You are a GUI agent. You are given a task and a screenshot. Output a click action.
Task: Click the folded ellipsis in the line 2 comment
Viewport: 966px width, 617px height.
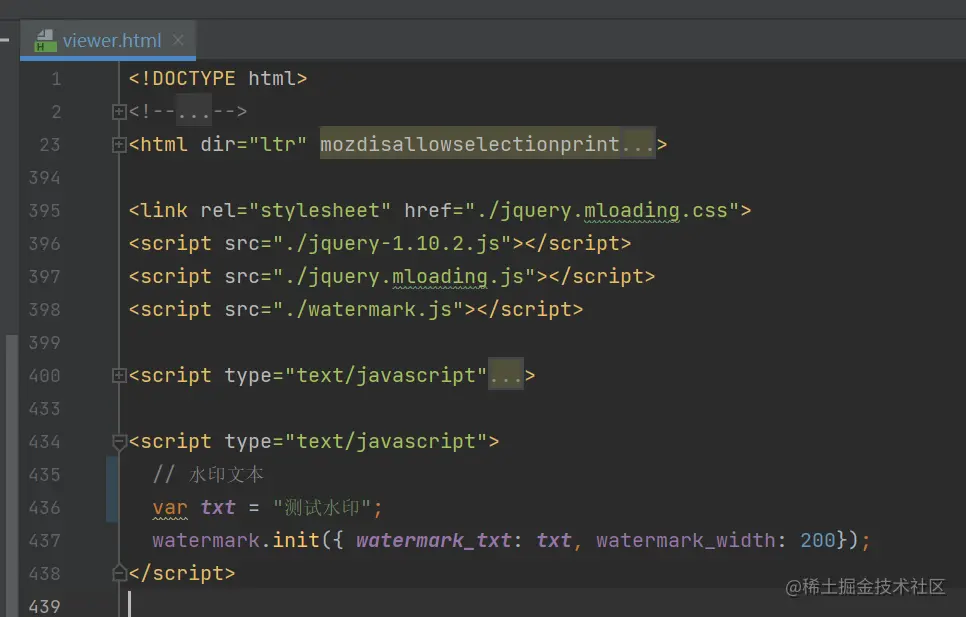tap(194, 111)
